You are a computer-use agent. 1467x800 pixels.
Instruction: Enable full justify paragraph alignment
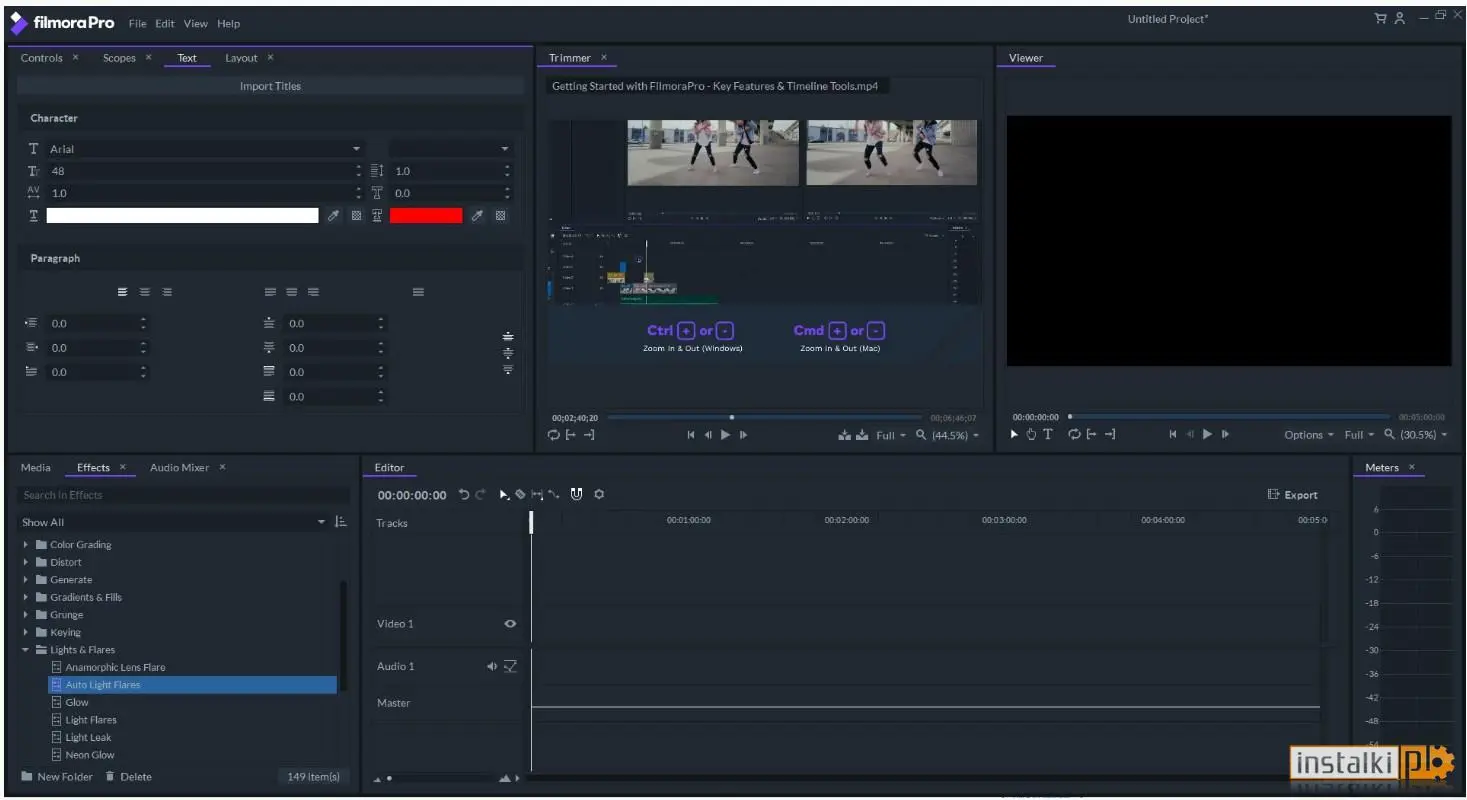point(418,292)
